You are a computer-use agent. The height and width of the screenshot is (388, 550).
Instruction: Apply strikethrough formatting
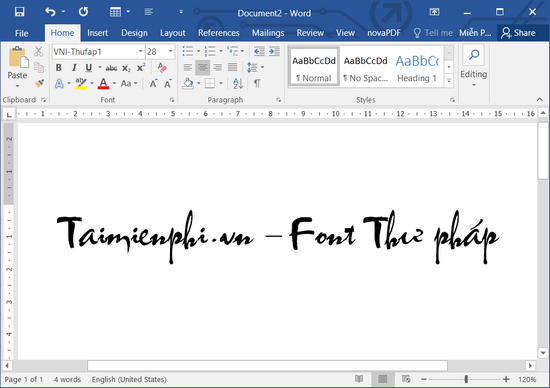point(111,68)
